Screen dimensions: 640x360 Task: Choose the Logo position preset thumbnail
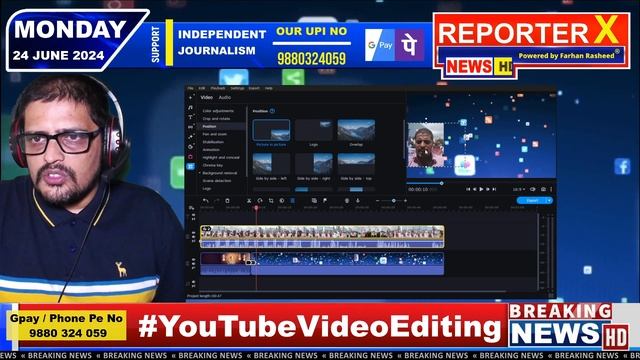(313, 130)
